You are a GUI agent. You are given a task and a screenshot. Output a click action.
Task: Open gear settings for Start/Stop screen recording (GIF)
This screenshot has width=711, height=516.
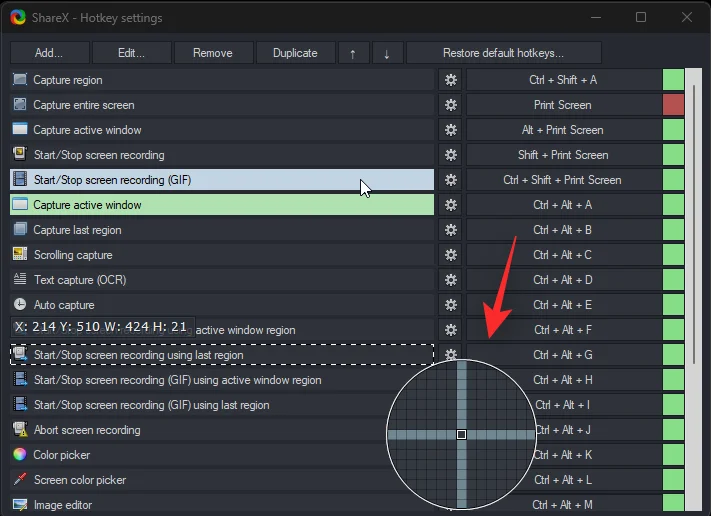(x=451, y=180)
